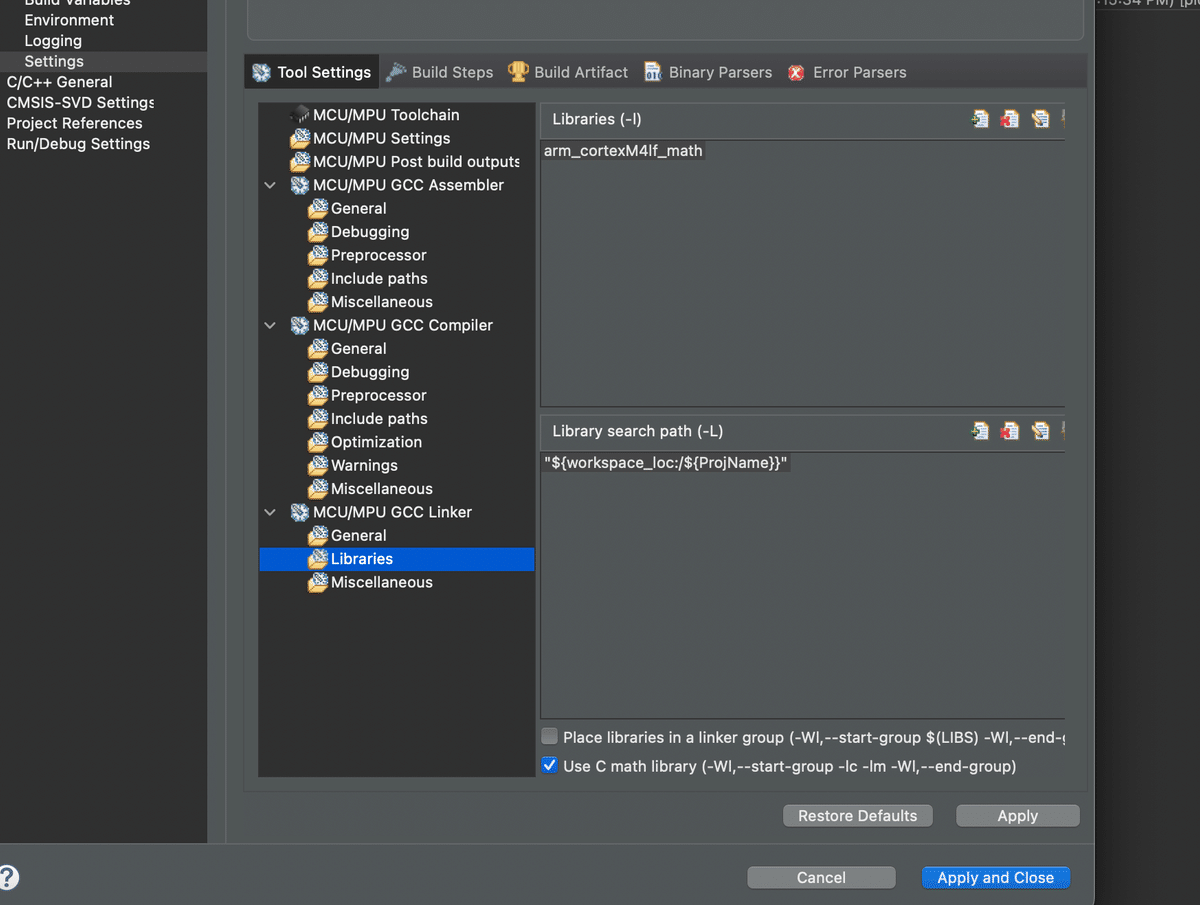
Task: Add a new library entry
Action: (979, 118)
